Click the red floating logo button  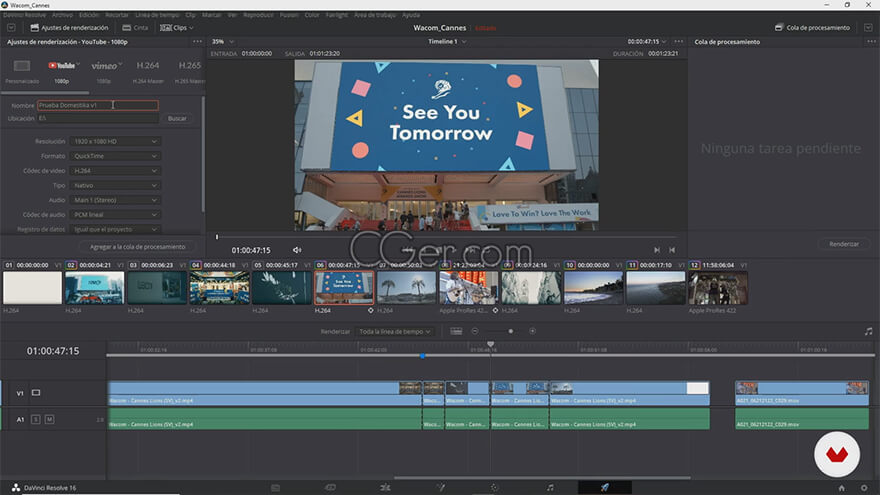click(x=837, y=454)
